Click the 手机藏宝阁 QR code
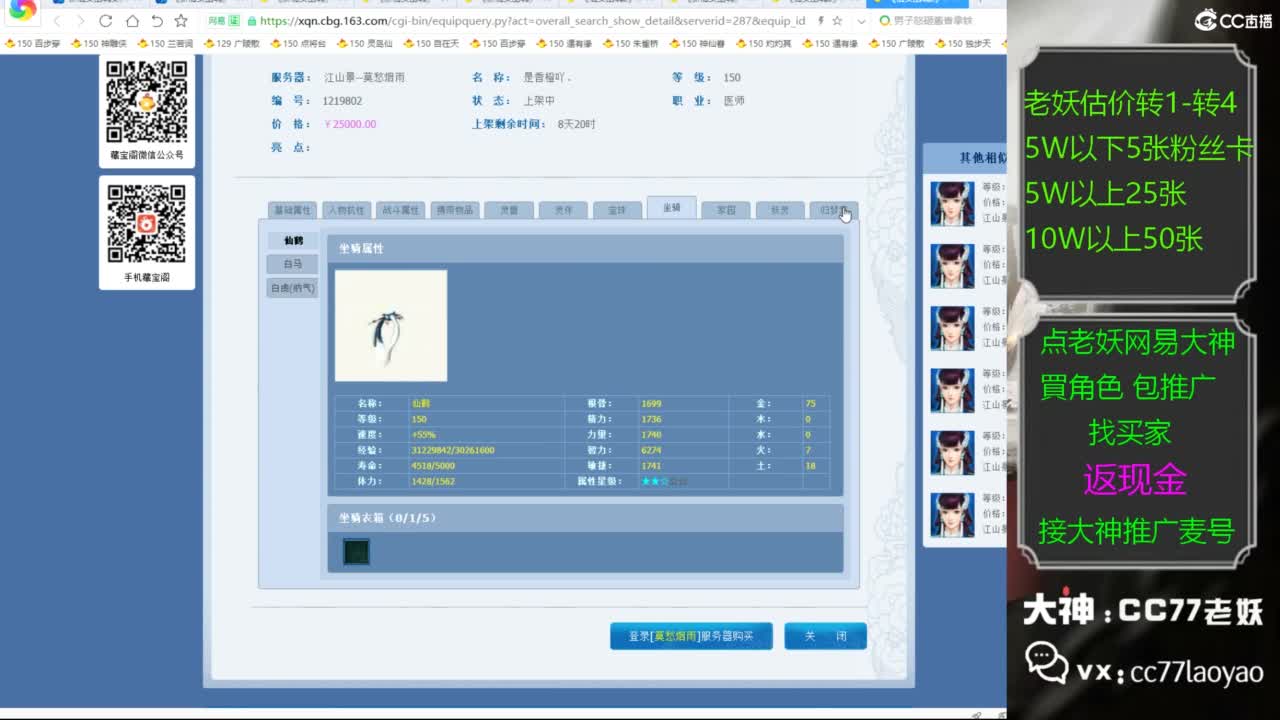The image size is (1280, 720). tap(147, 223)
